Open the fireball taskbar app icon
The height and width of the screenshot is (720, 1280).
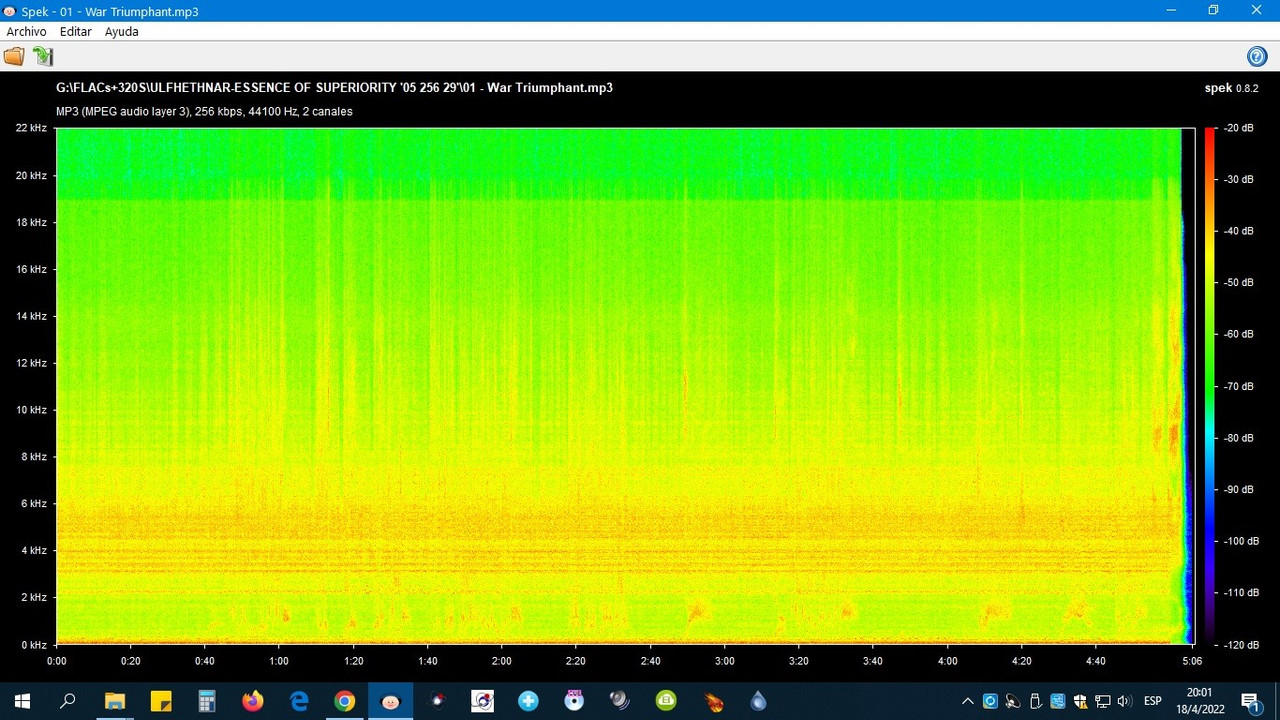click(713, 701)
